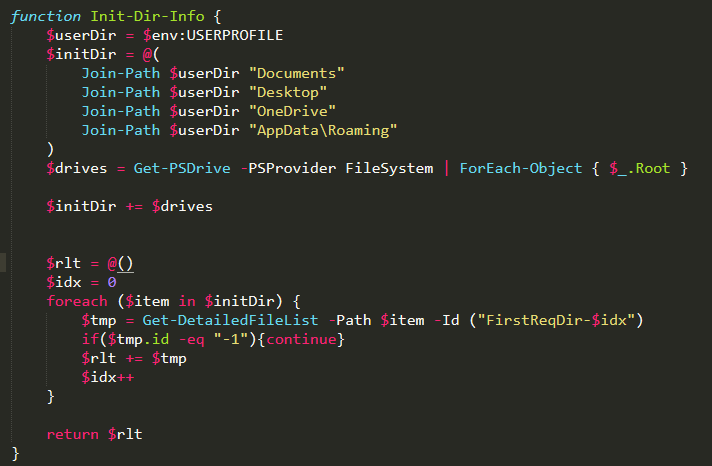Image resolution: width=712 pixels, height=466 pixels.
Task: Click Join-Path on the AppData\Roaming line
Action: click(x=121, y=130)
